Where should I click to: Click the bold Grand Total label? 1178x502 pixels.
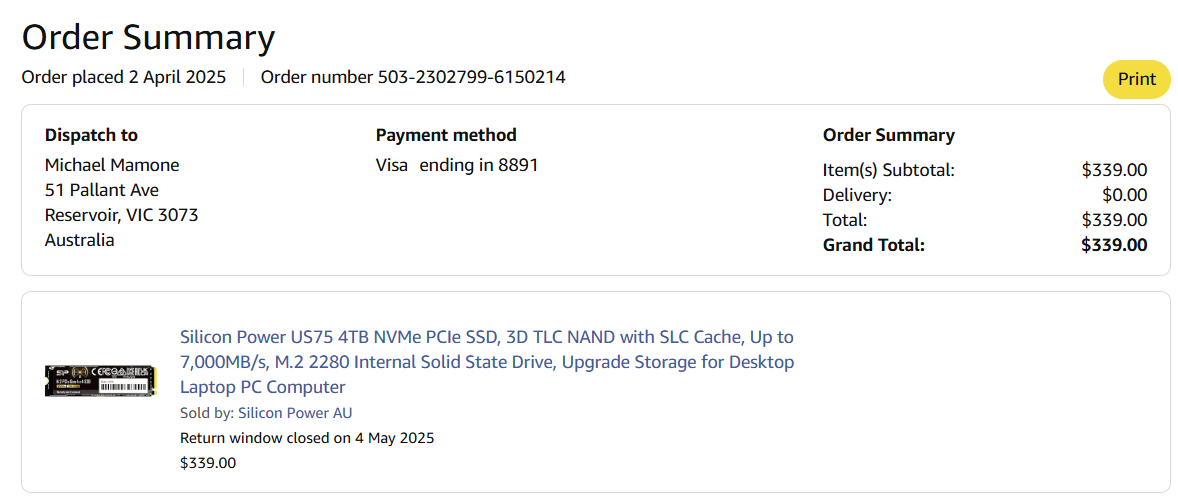point(874,245)
